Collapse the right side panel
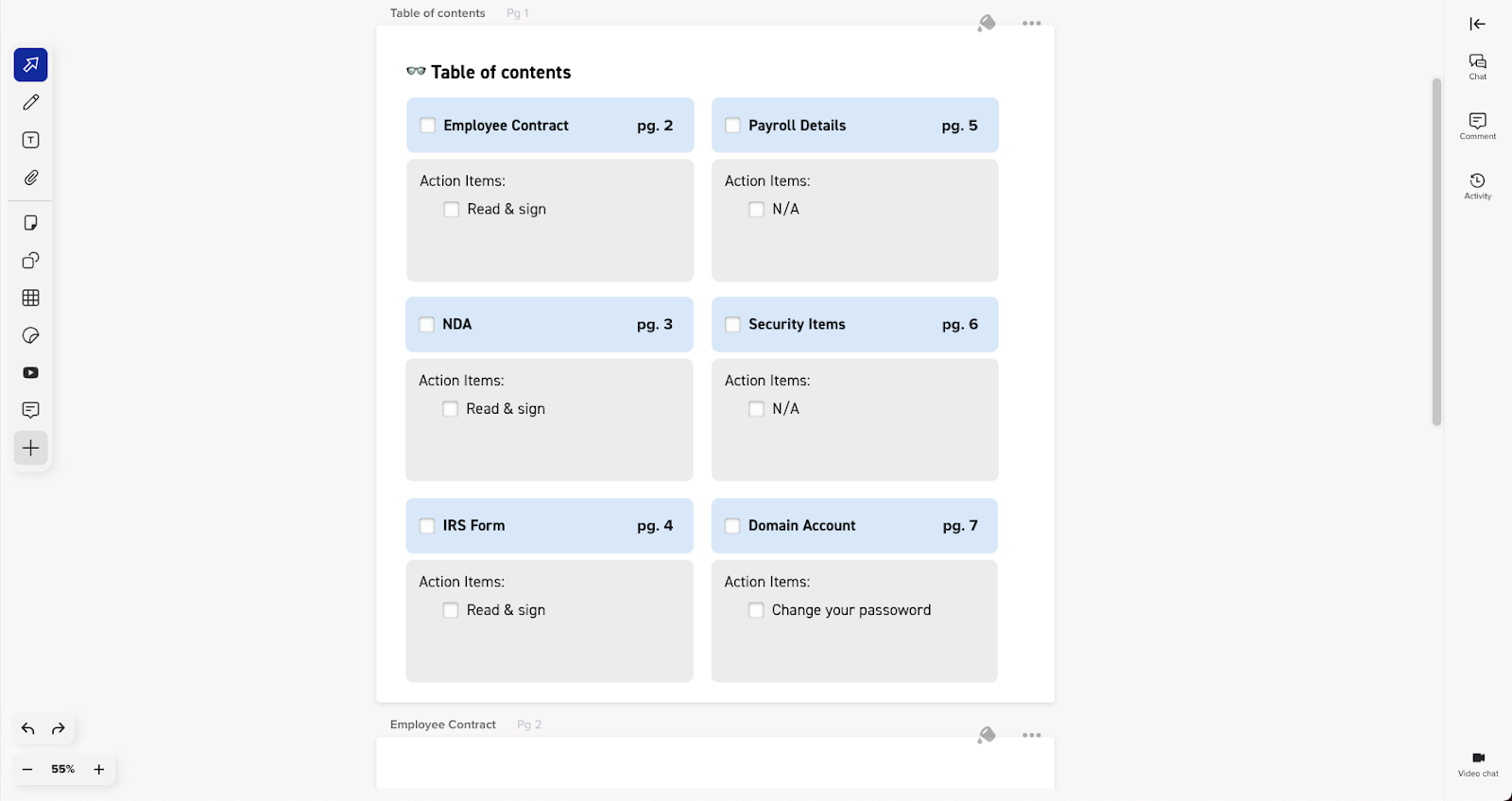 point(1478,24)
